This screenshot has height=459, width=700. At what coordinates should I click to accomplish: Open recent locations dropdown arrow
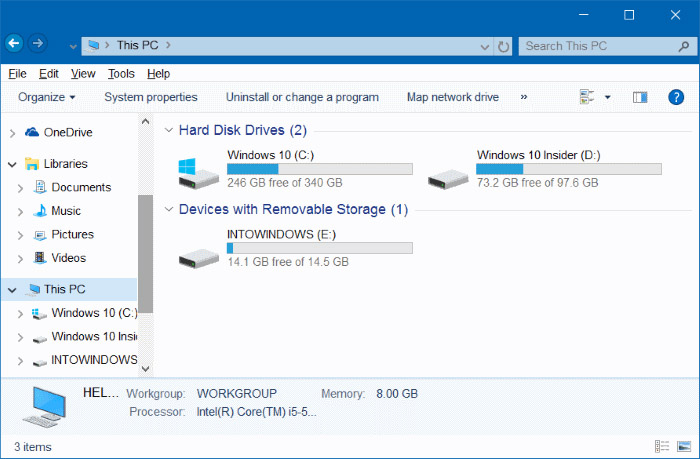pyautogui.click(x=73, y=46)
